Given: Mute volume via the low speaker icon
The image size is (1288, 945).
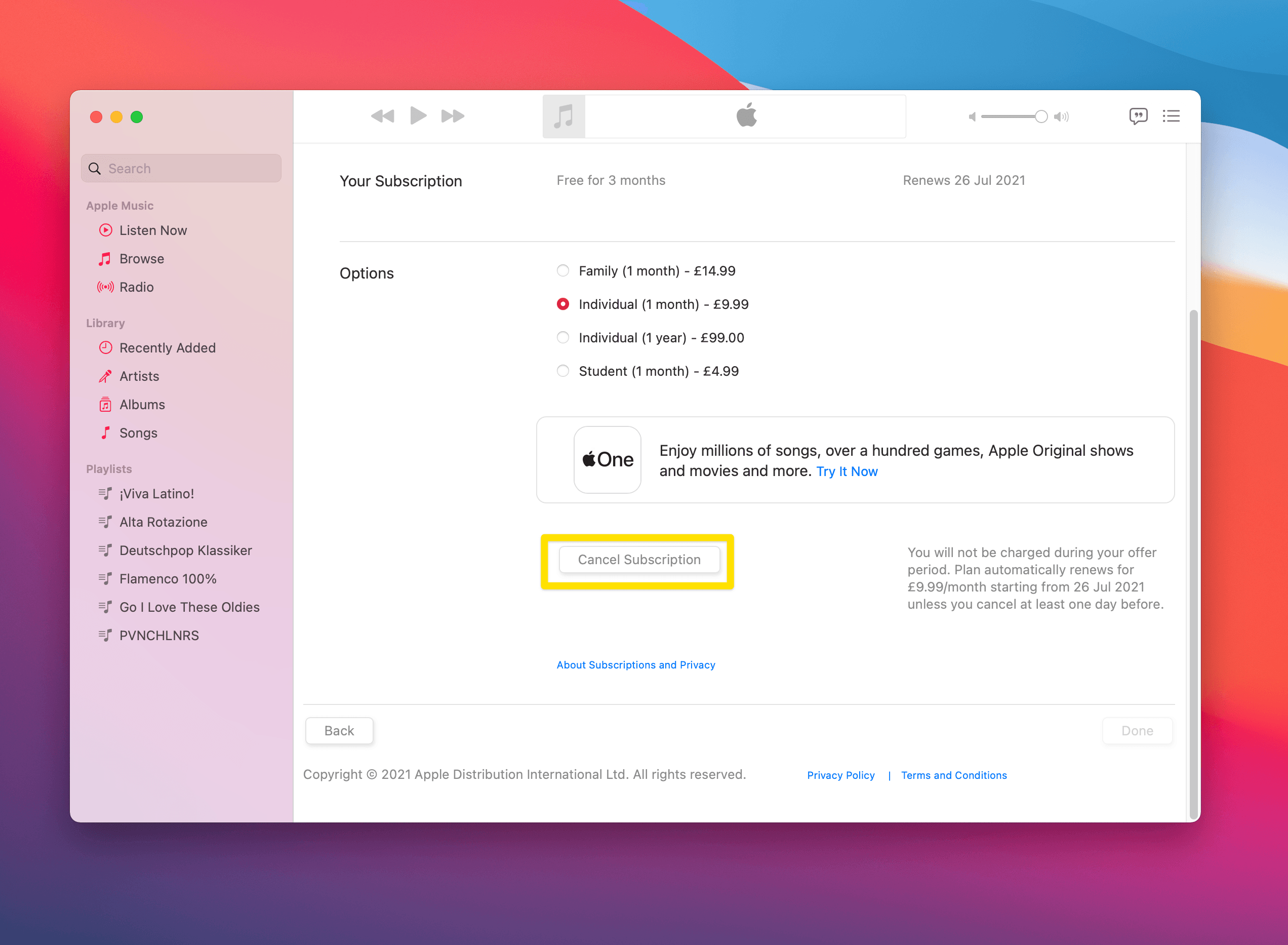Looking at the screenshot, I should coord(972,116).
